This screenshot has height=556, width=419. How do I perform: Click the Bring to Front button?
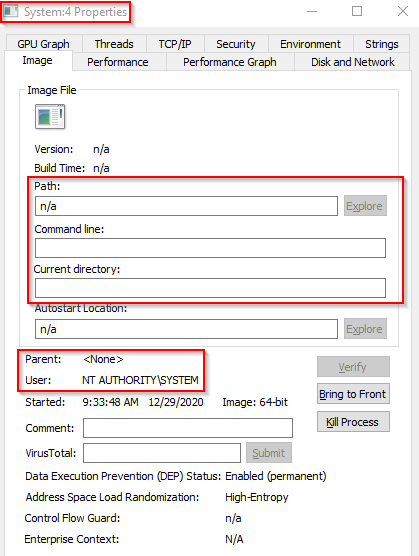coord(353,394)
